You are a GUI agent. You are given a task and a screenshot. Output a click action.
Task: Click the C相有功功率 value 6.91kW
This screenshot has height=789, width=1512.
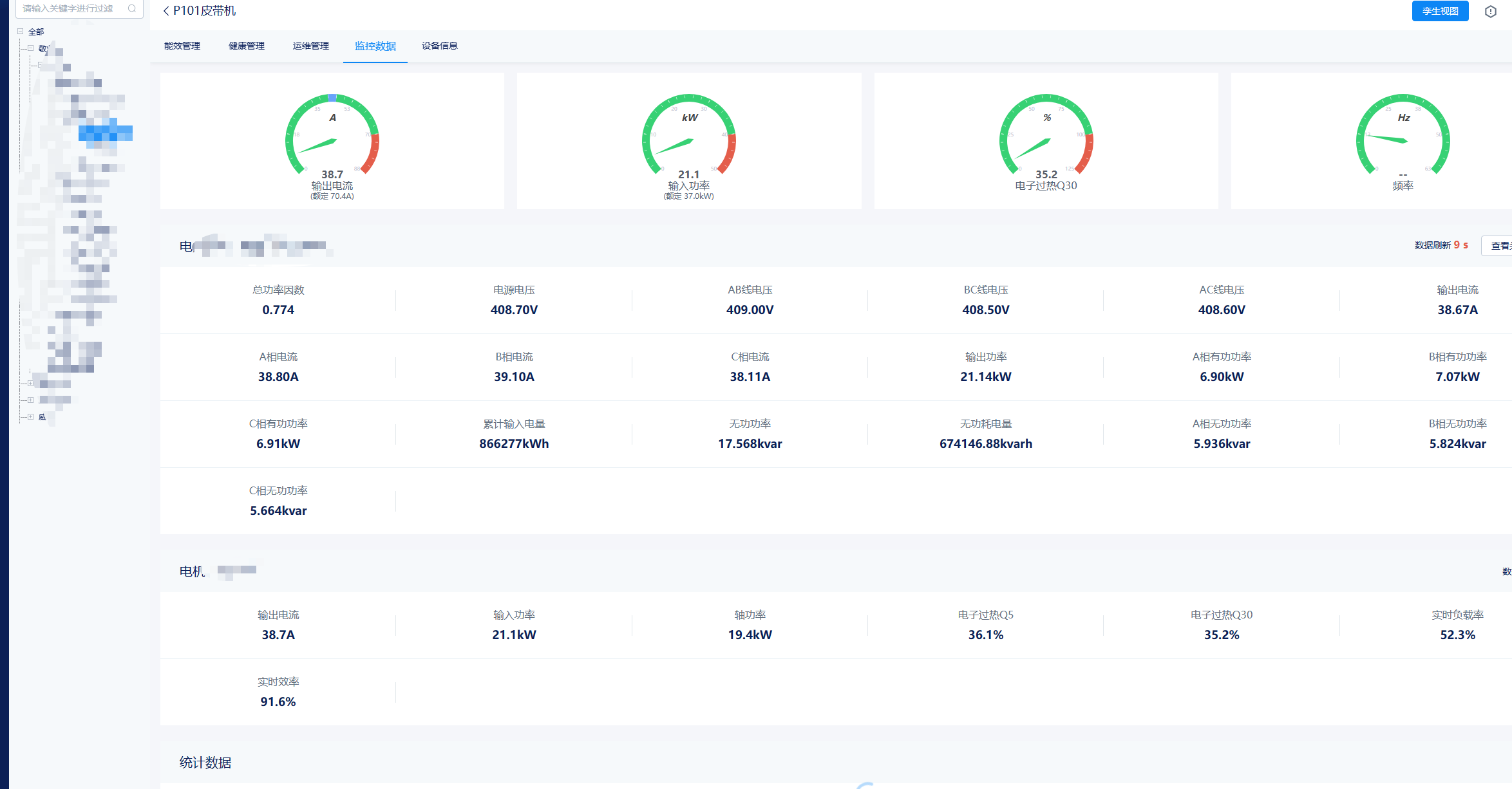[x=278, y=443]
